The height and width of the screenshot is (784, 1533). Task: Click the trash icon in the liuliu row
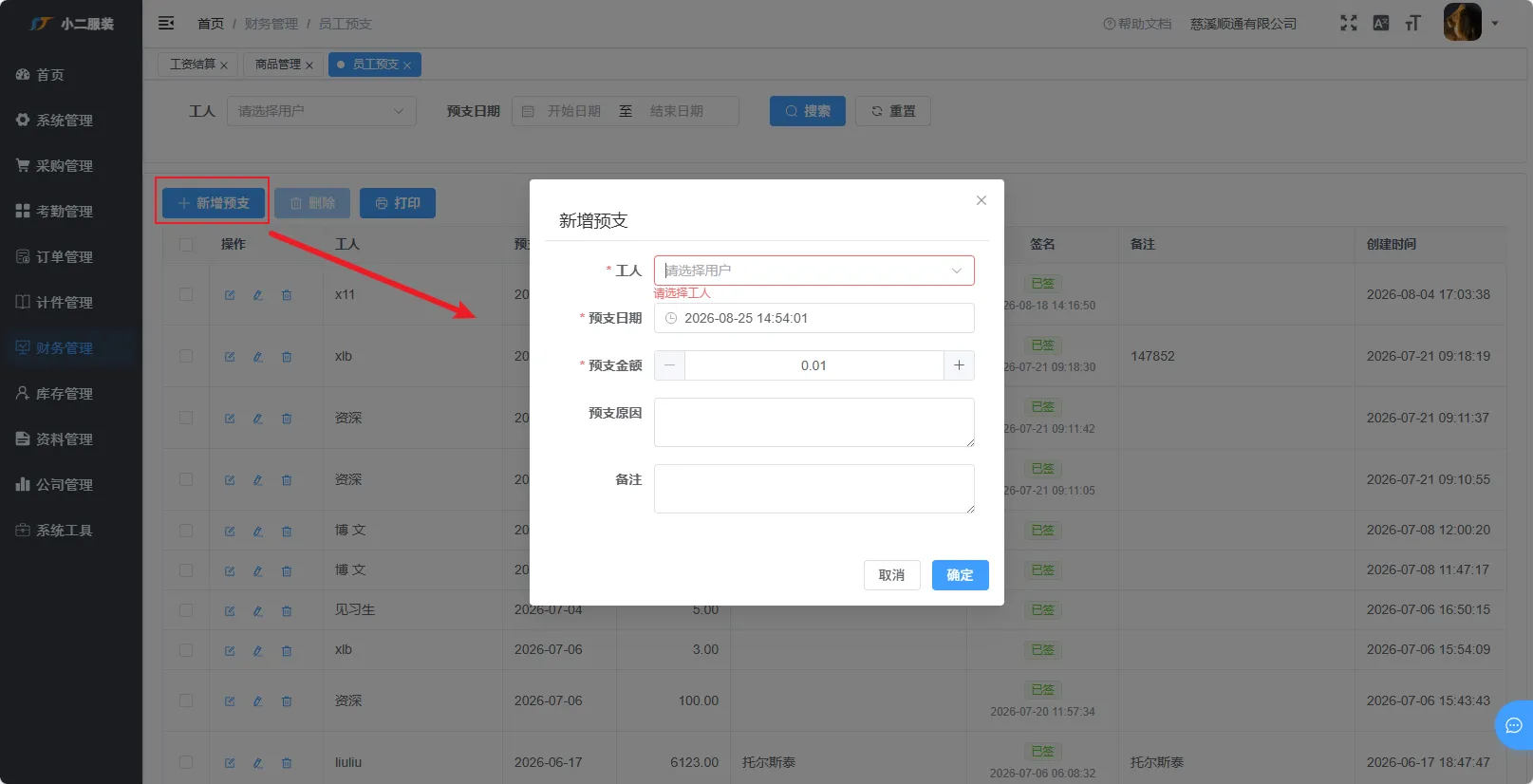[287, 763]
